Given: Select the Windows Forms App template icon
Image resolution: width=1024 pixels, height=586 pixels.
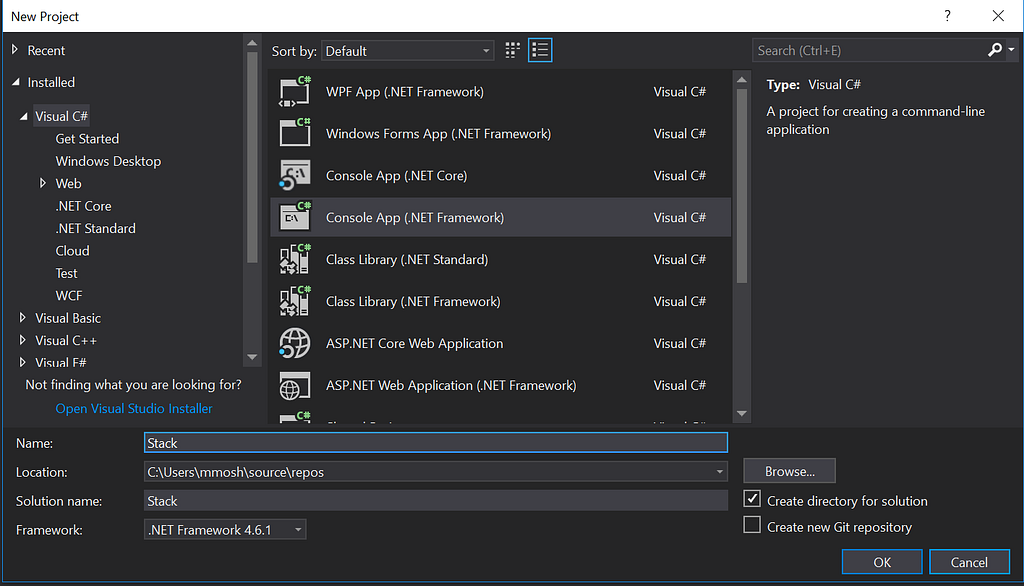Looking at the screenshot, I should [295, 133].
